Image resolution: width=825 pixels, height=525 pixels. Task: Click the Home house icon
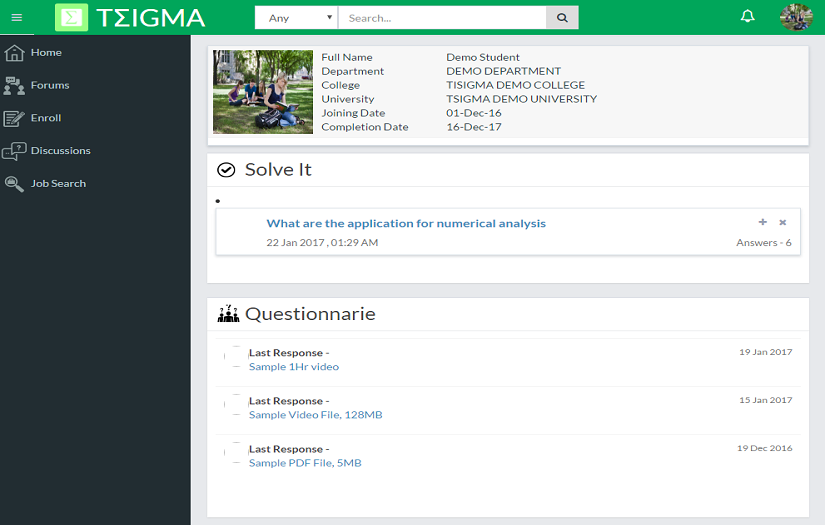(14, 53)
